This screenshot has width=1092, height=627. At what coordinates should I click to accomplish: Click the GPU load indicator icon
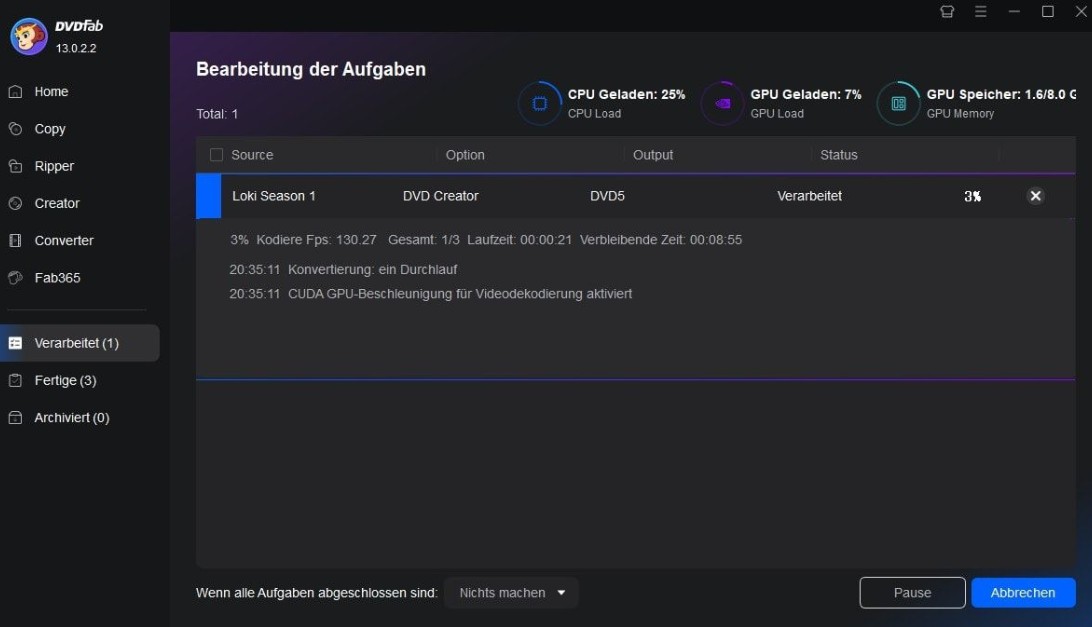722,104
